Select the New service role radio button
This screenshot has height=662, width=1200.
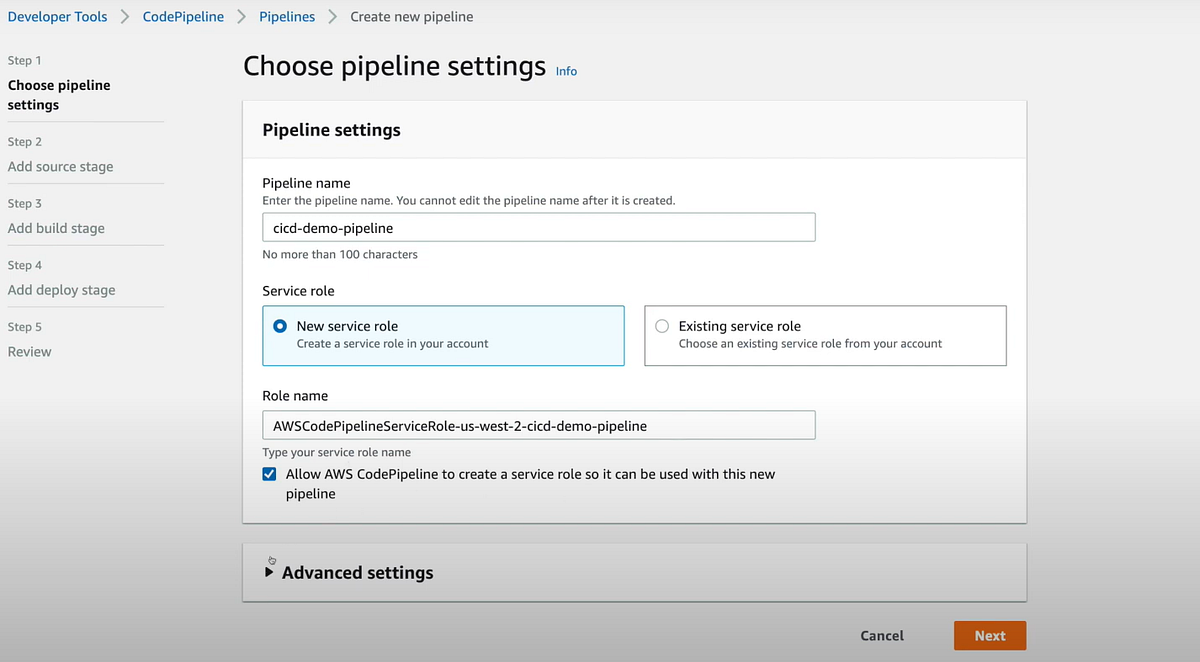pyautogui.click(x=280, y=326)
